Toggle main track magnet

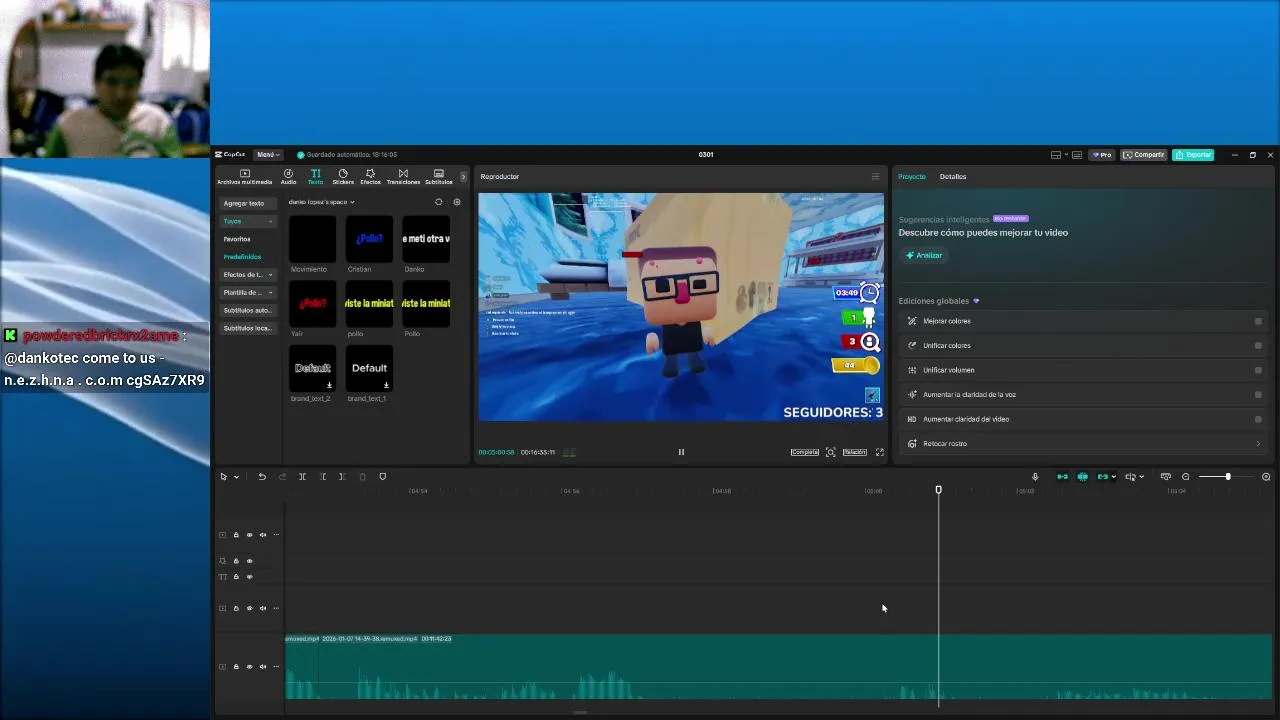1062,477
